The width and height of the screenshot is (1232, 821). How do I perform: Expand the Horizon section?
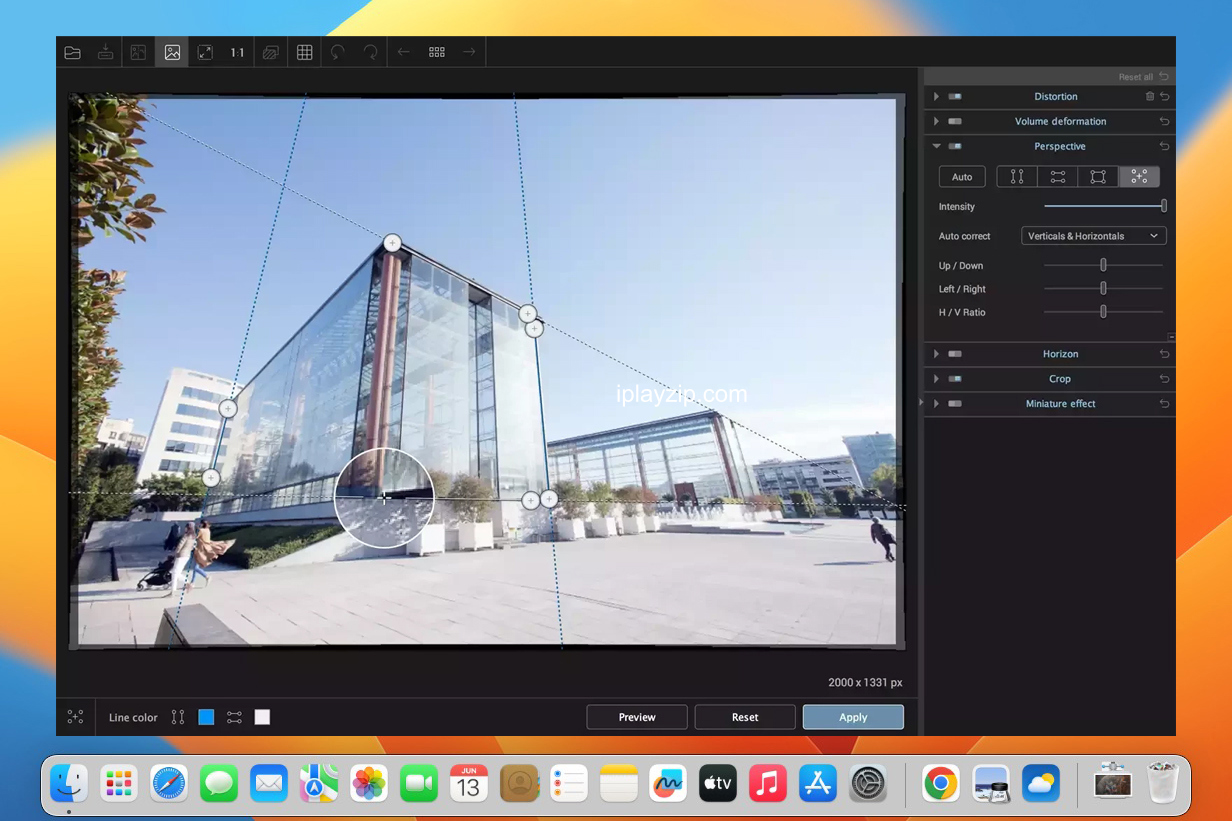tap(936, 354)
